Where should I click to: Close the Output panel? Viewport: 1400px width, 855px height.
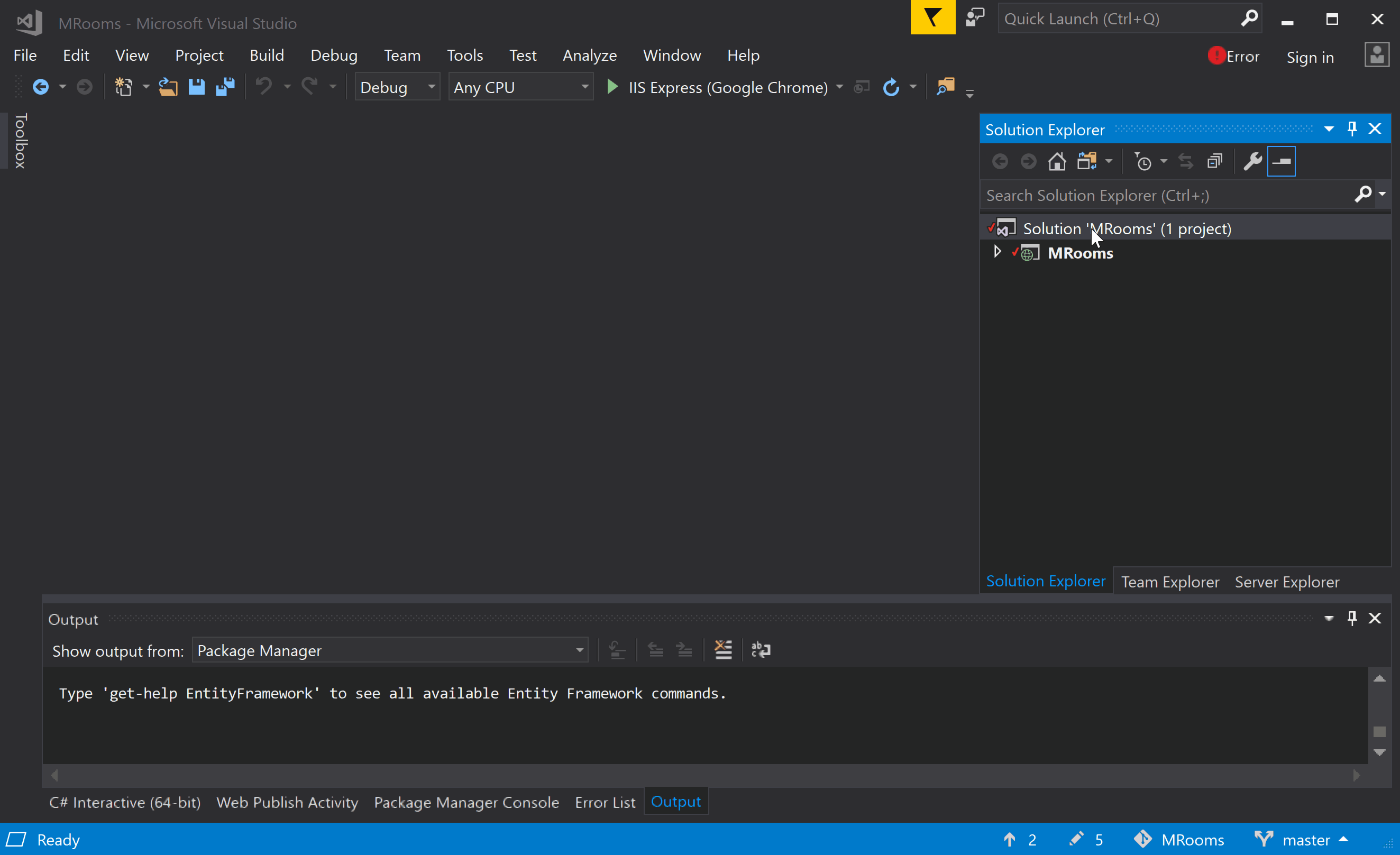1375,618
